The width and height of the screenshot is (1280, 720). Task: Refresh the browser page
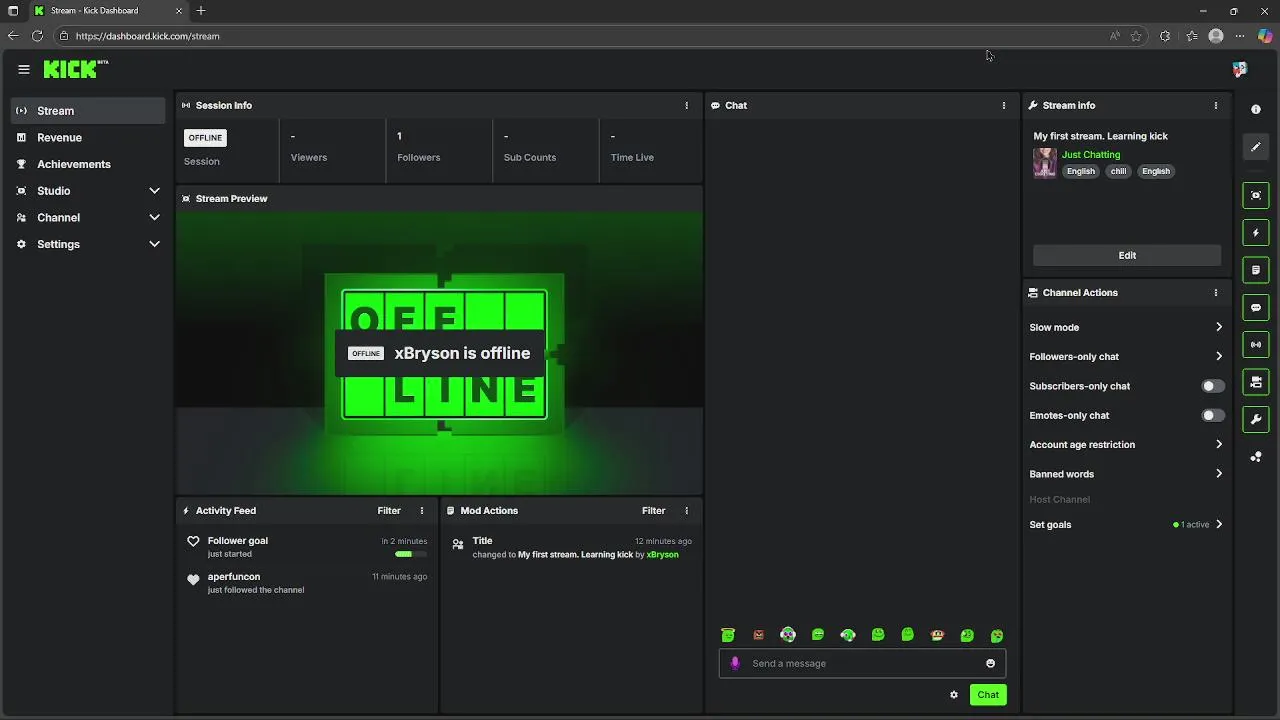click(37, 36)
